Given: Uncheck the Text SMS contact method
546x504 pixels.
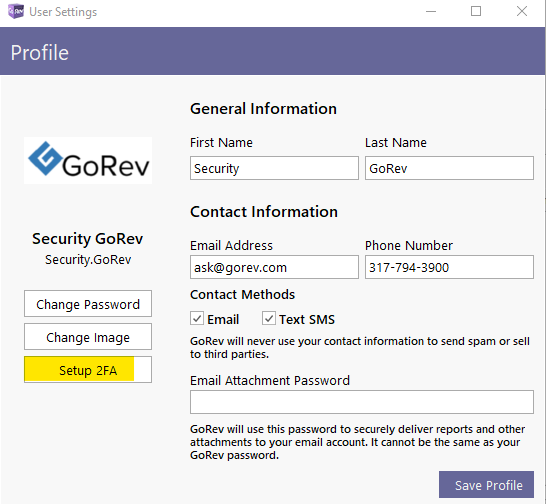Looking at the screenshot, I should pos(269,318).
